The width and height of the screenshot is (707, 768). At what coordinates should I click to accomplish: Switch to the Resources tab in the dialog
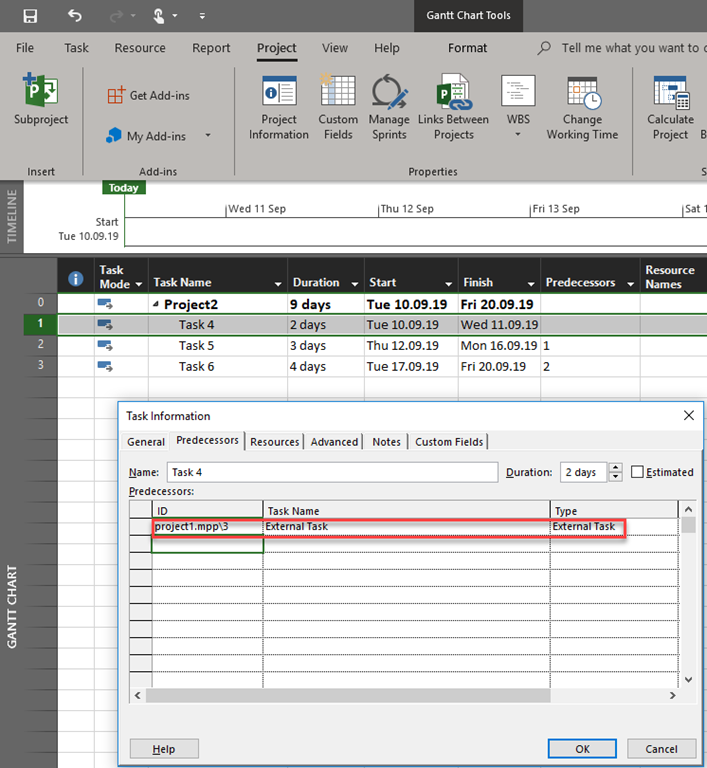click(274, 442)
